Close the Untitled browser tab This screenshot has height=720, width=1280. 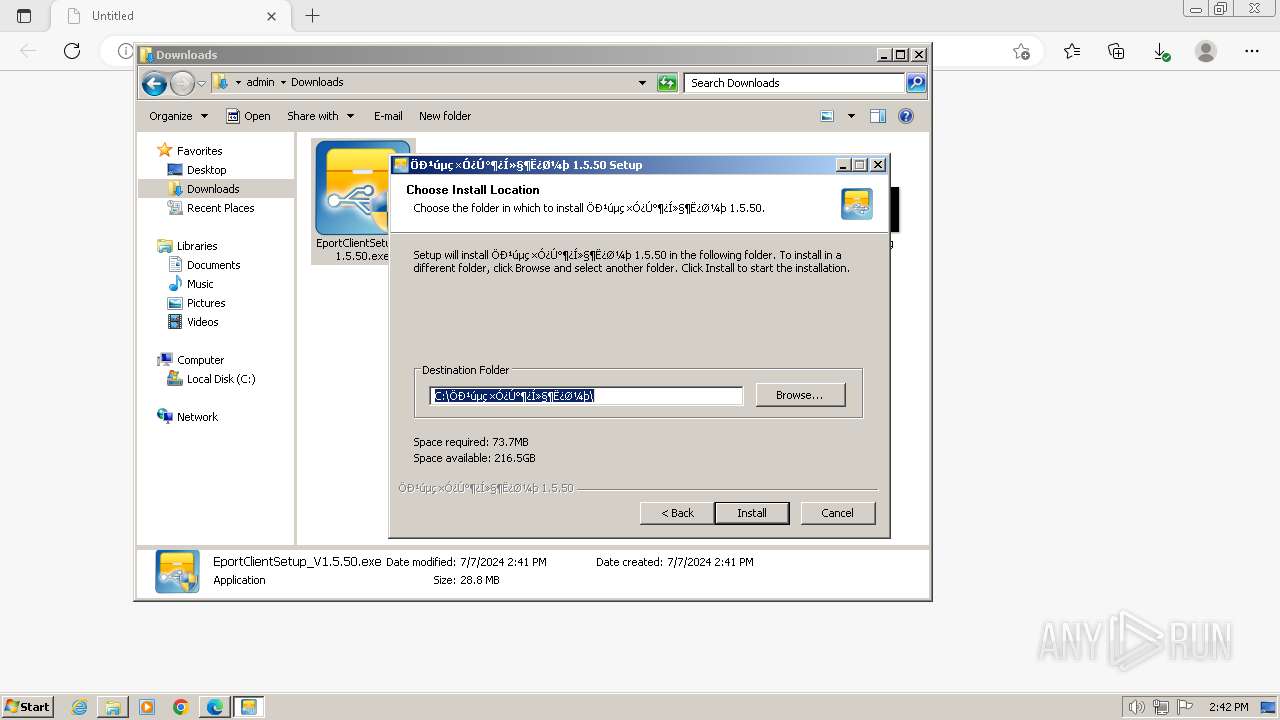271,16
